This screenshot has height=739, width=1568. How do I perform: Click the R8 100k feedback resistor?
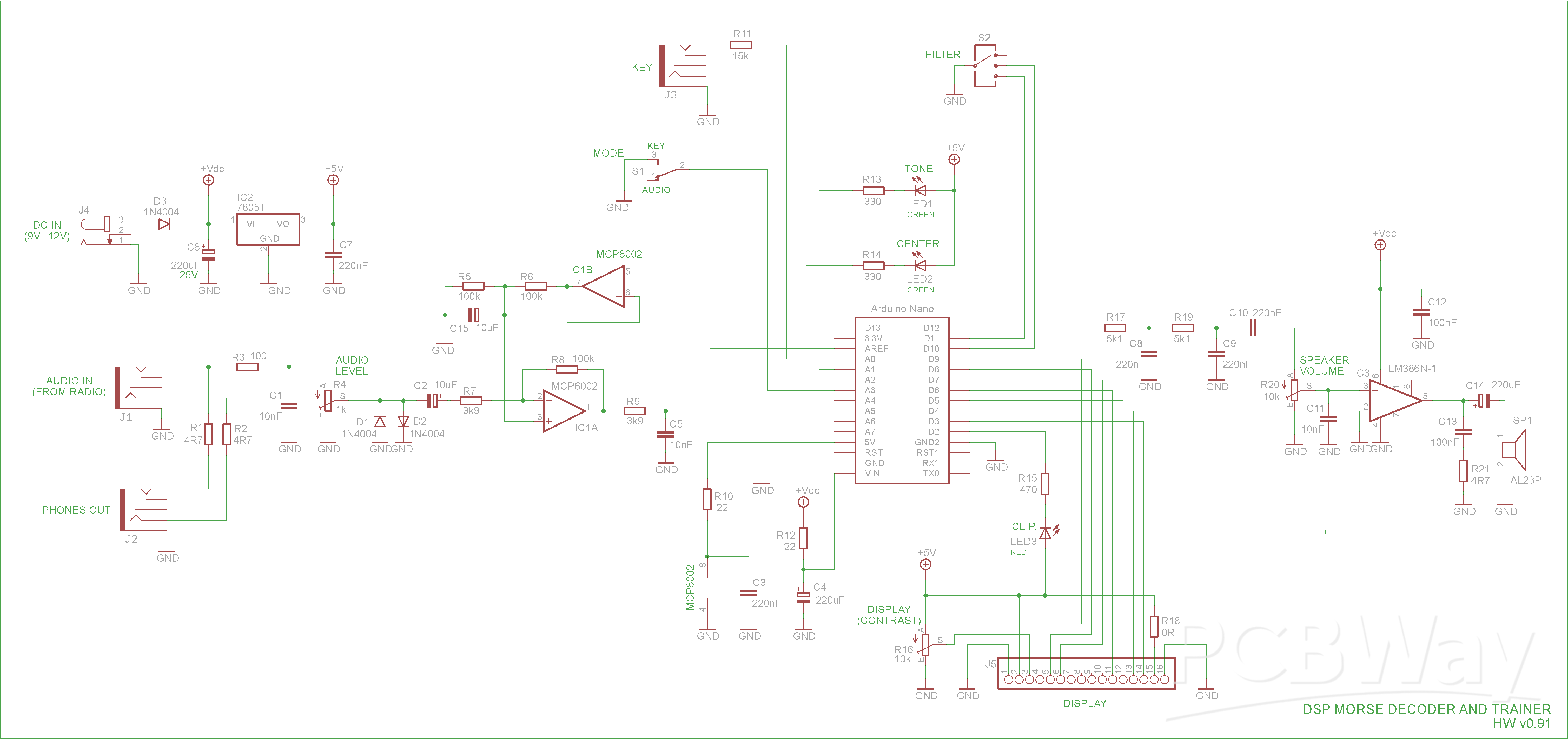coord(567,369)
